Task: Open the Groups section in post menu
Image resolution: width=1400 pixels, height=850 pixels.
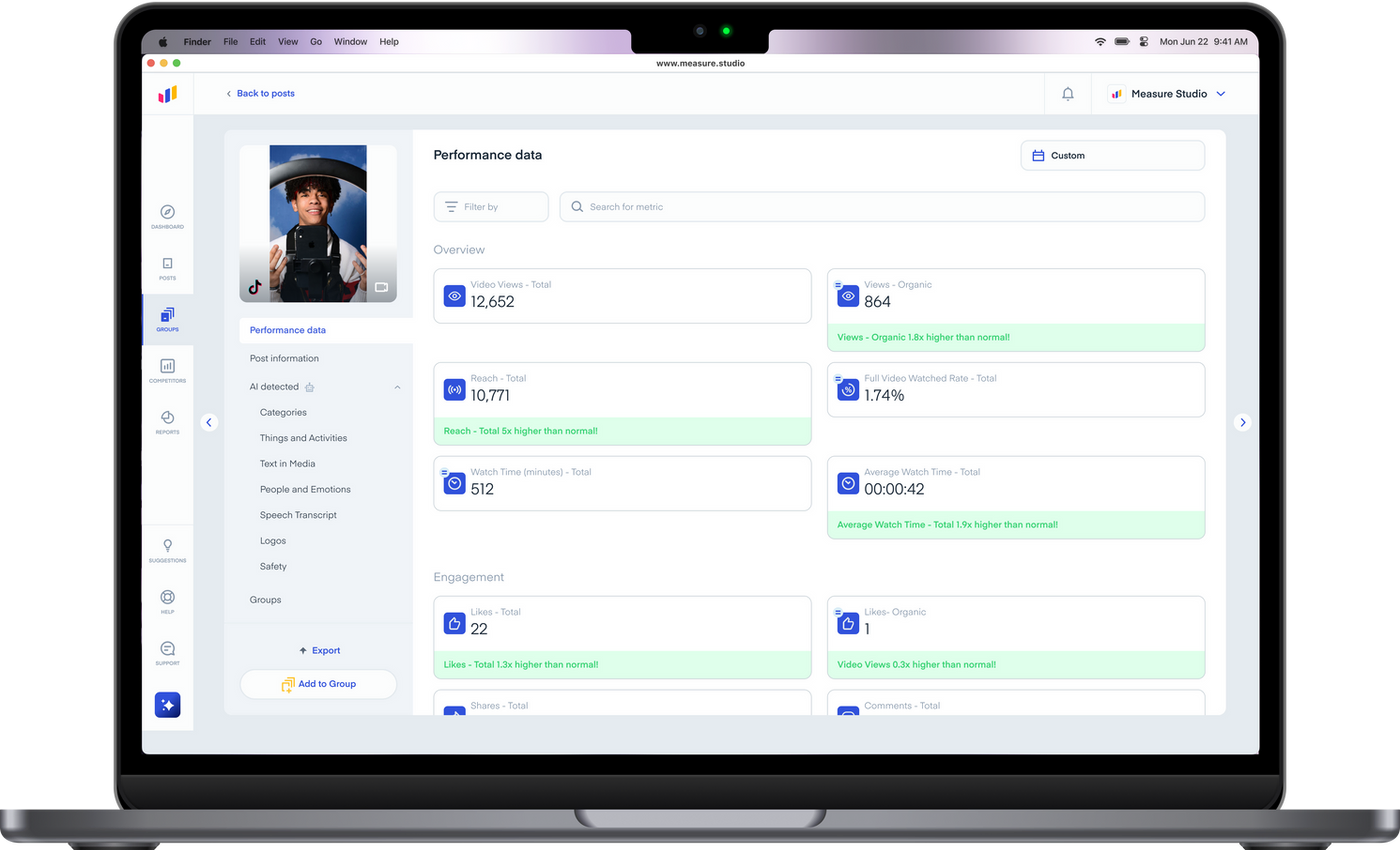Action: pos(266,600)
